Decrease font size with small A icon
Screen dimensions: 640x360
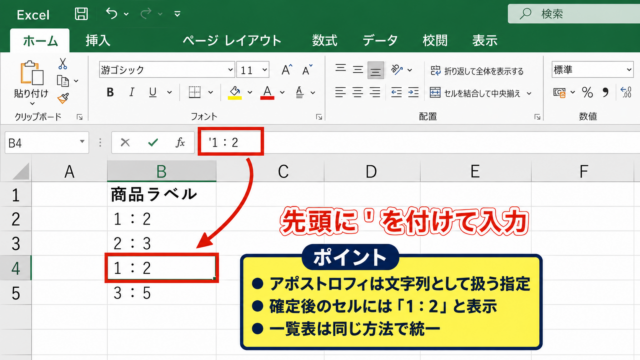307,70
